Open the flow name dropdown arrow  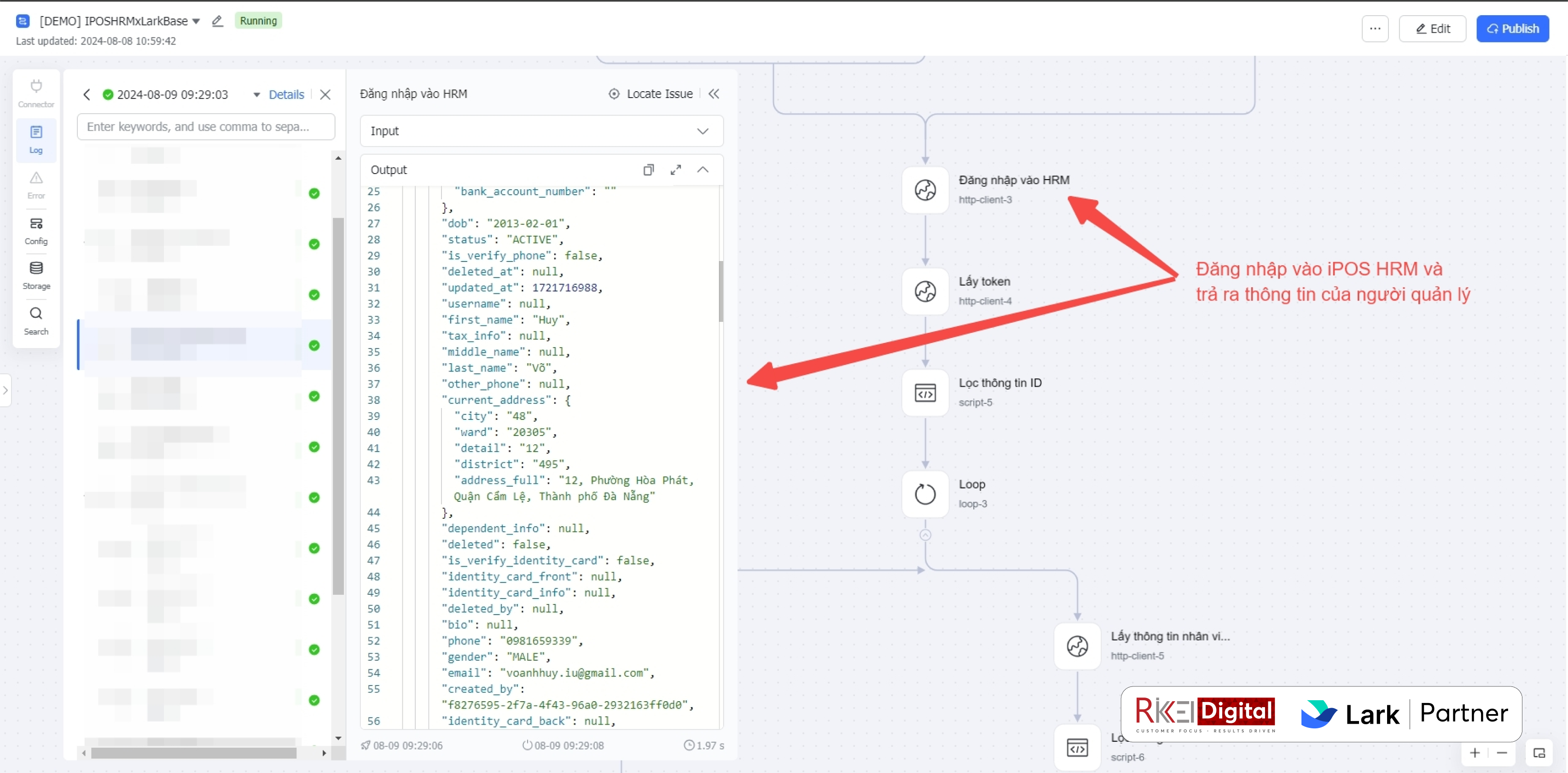tap(196, 21)
